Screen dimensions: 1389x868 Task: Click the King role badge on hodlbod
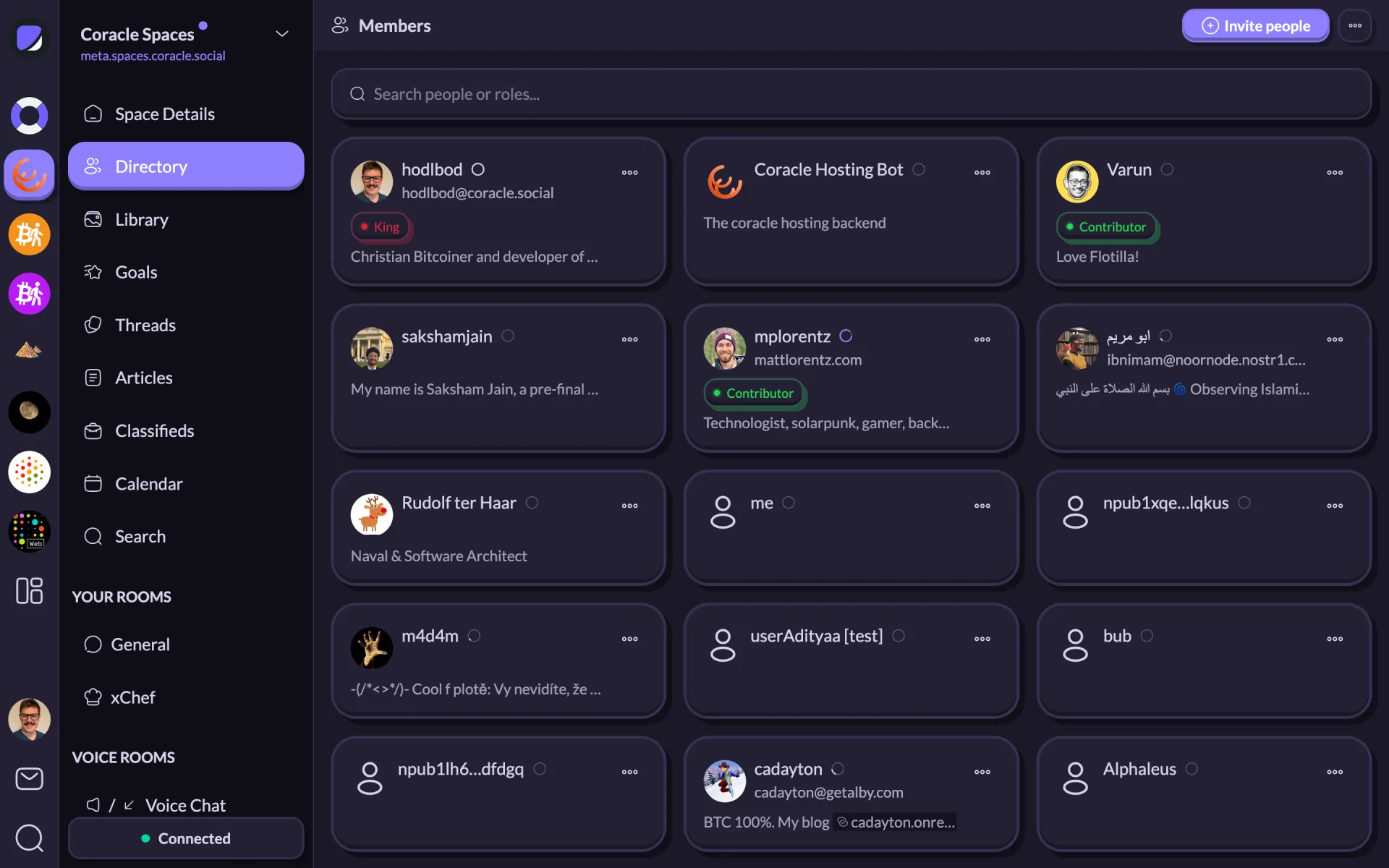click(x=381, y=227)
